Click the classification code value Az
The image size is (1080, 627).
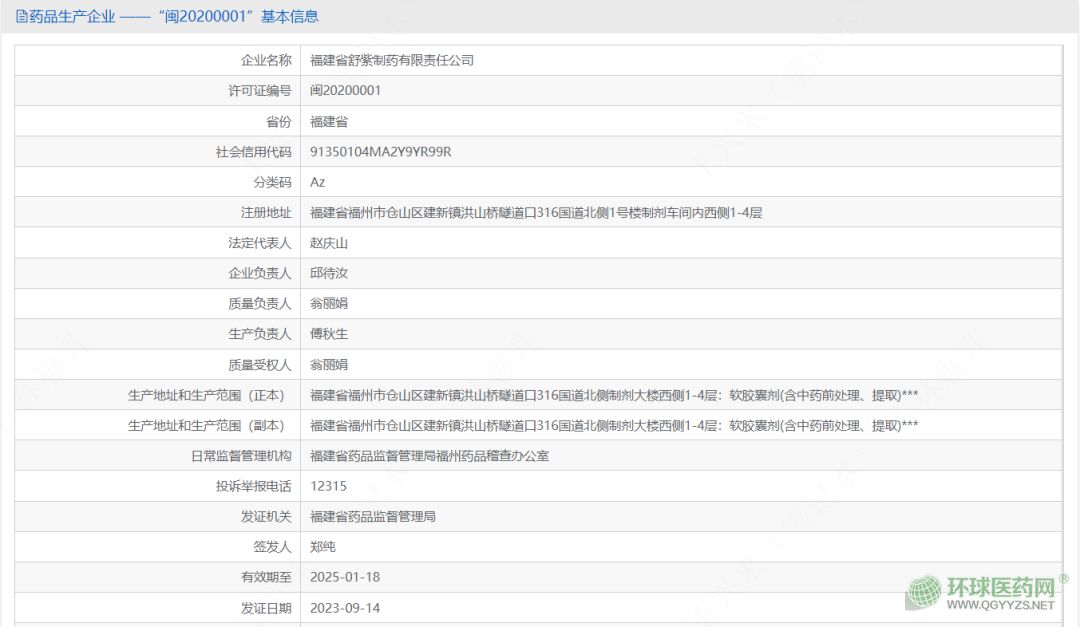click(x=318, y=182)
